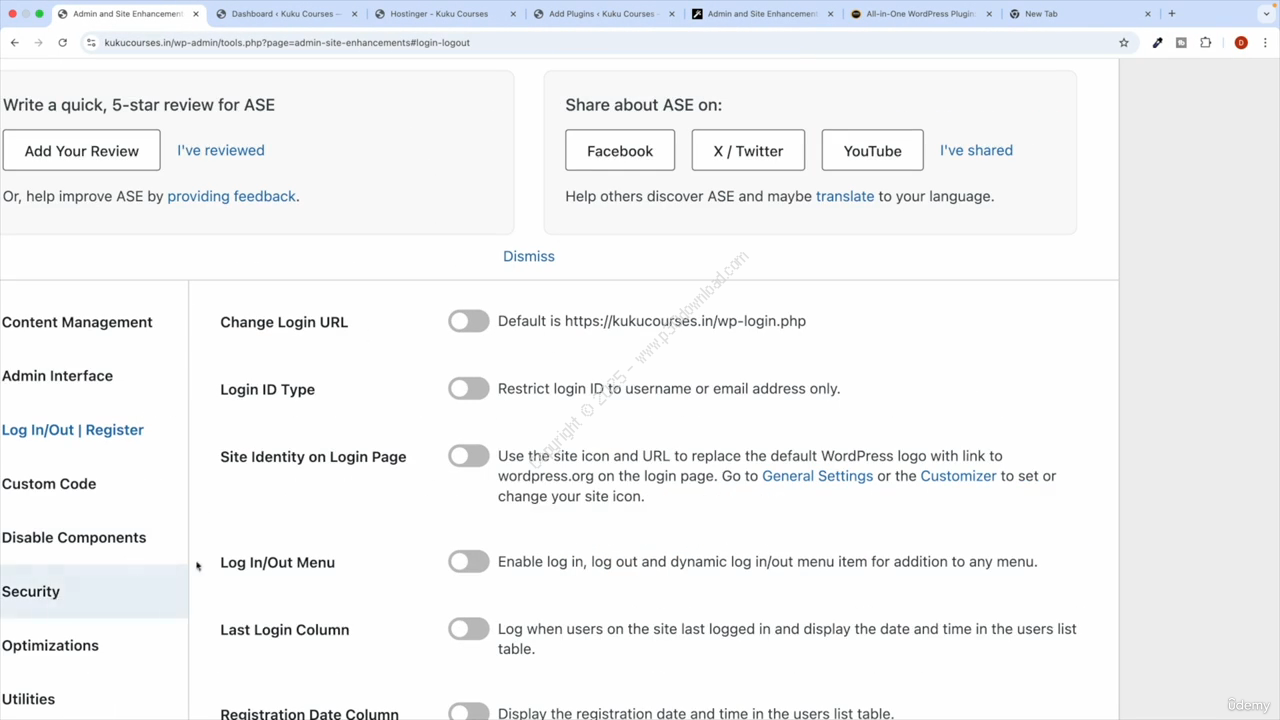Bookmark this page with the star icon
Image resolution: width=1280 pixels, height=720 pixels.
tap(1124, 43)
